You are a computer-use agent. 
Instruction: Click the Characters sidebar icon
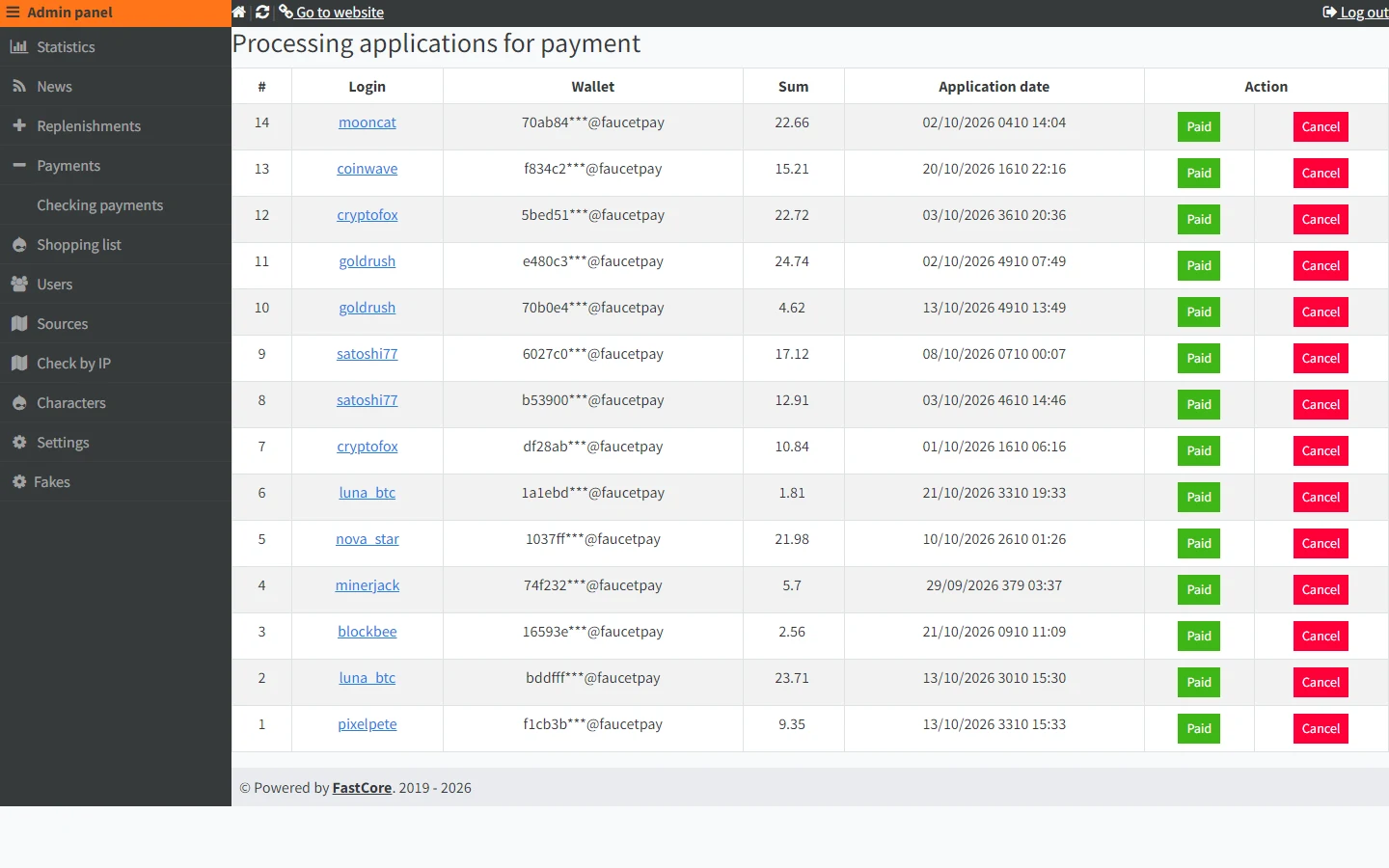tap(19, 402)
